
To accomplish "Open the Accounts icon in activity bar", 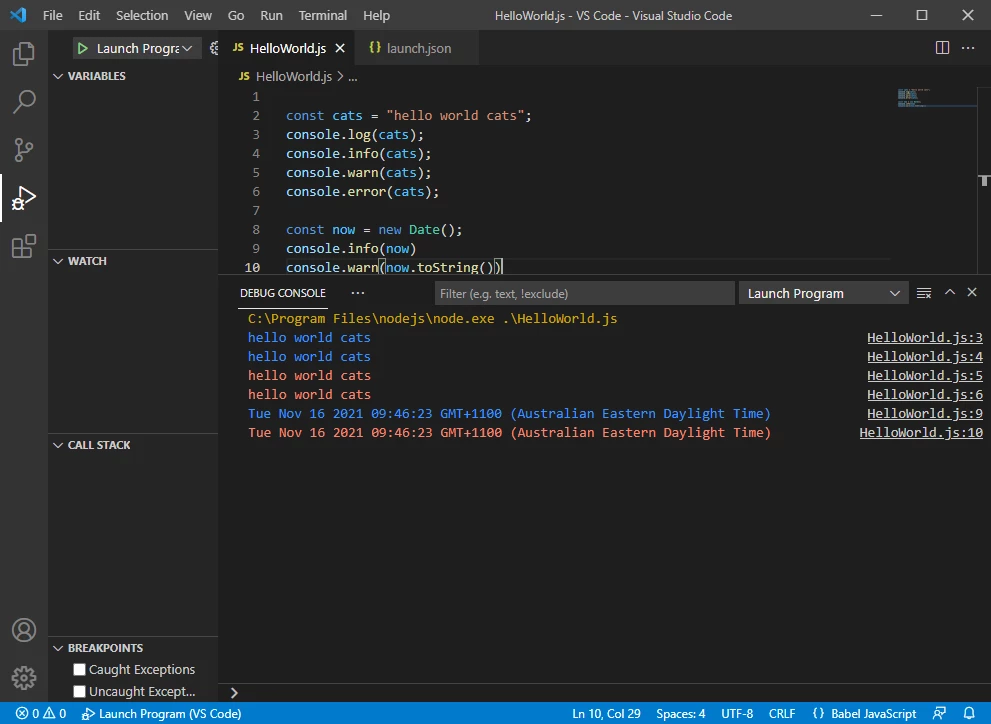I will [x=23, y=630].
